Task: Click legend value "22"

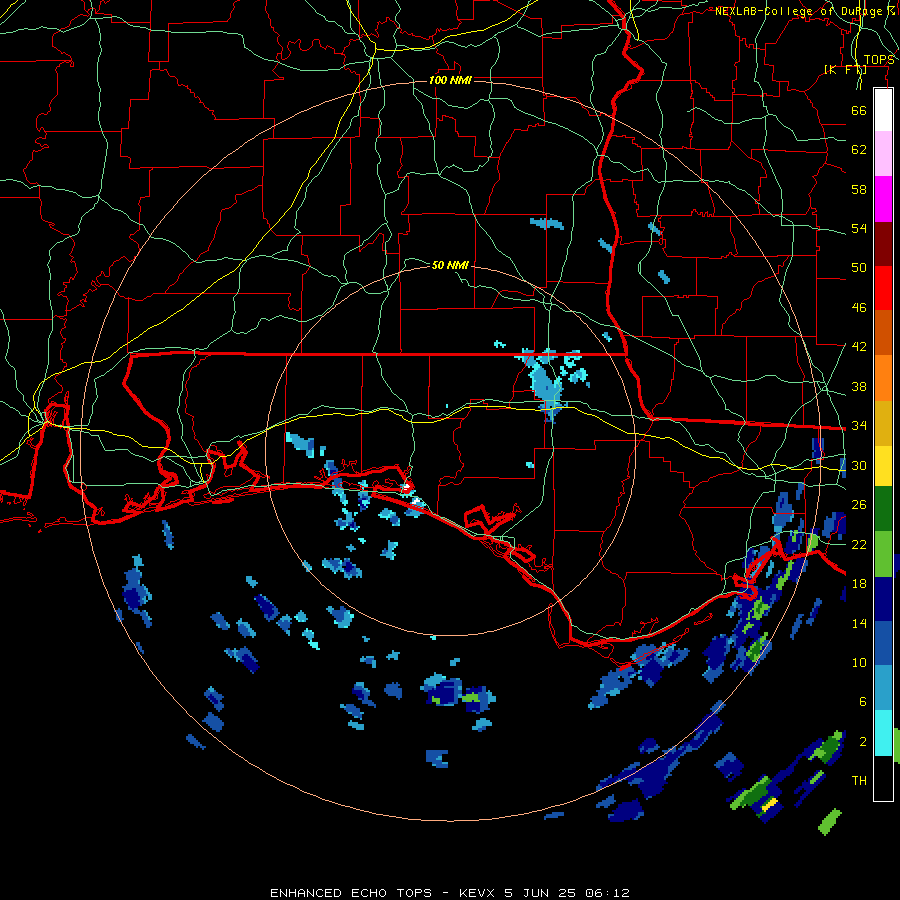Action: 859,545
